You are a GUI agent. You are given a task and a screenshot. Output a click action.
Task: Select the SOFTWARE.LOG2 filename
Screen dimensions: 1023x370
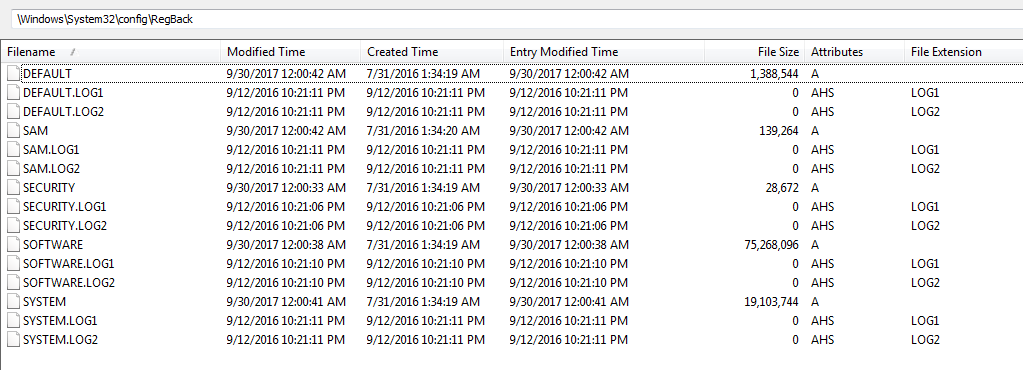69,283
